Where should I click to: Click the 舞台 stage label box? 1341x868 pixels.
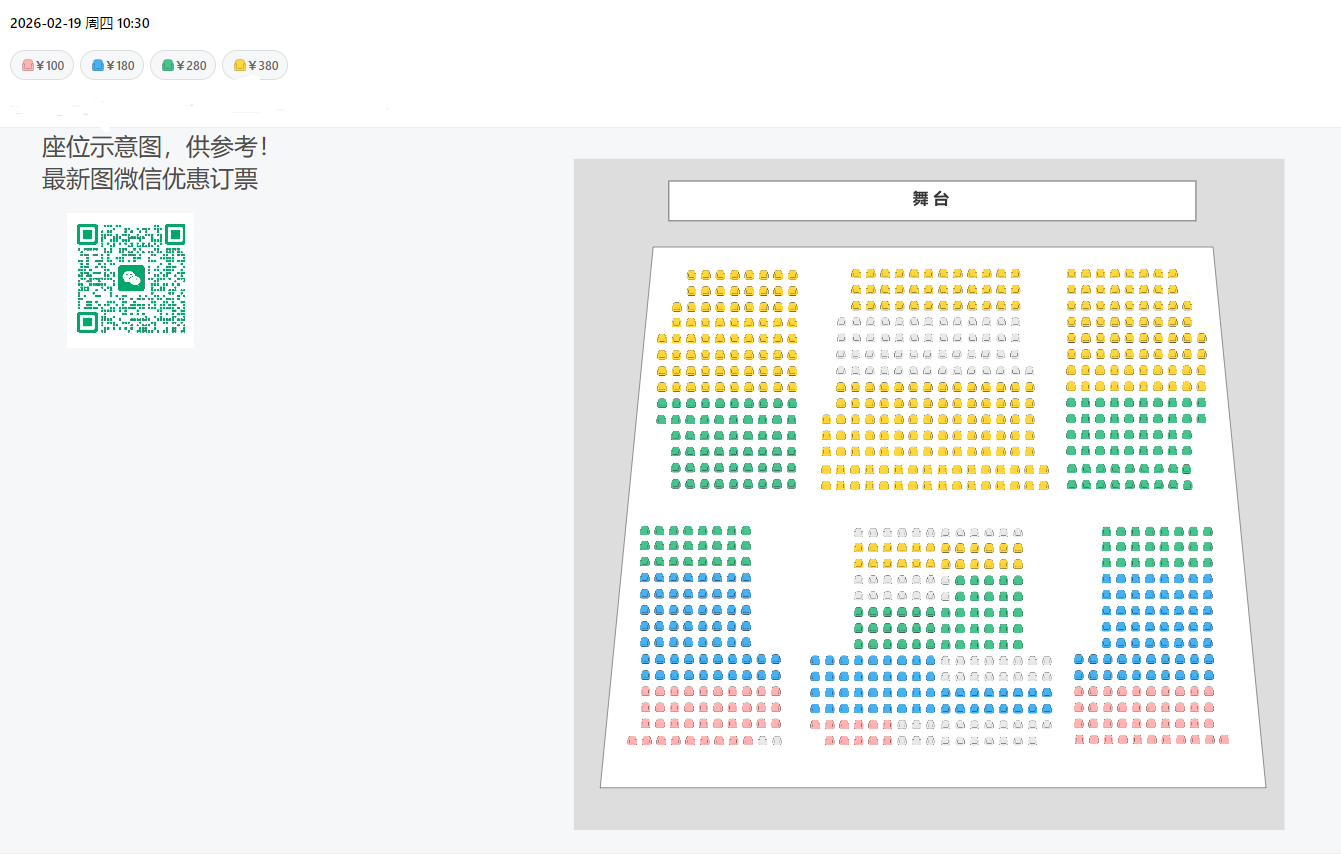coord(932,200)
